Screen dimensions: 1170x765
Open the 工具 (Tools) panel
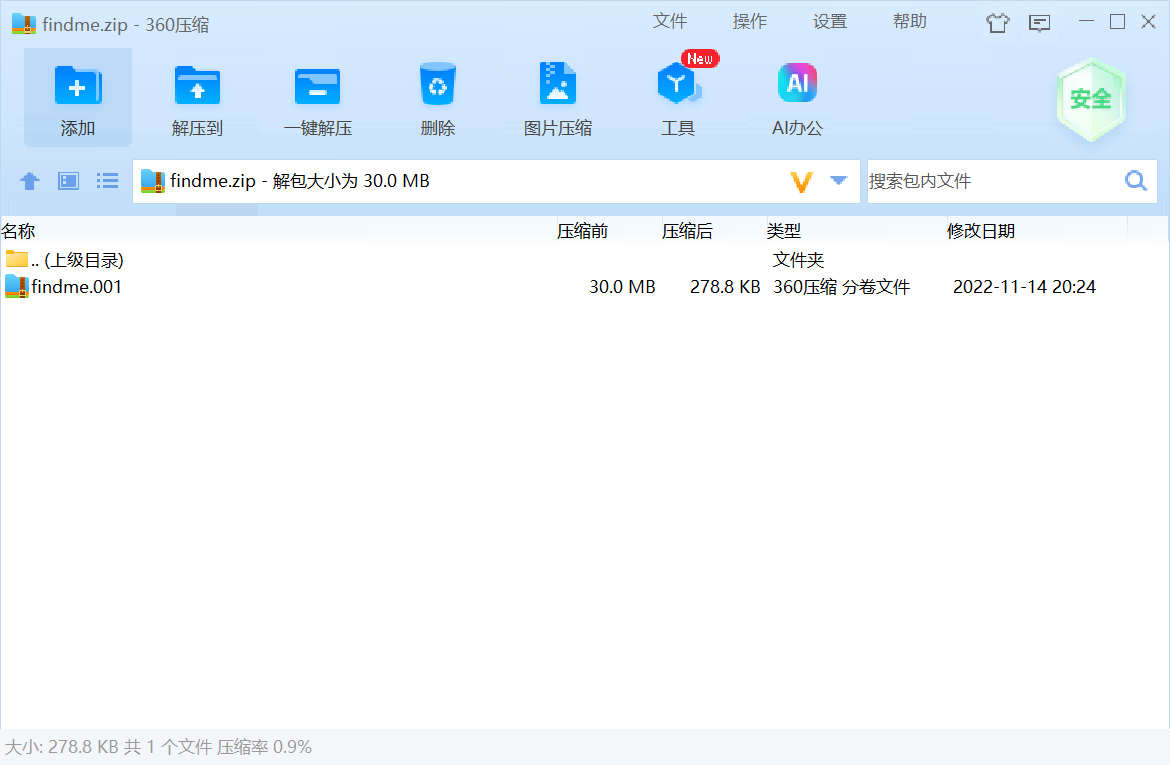(678, 97)
